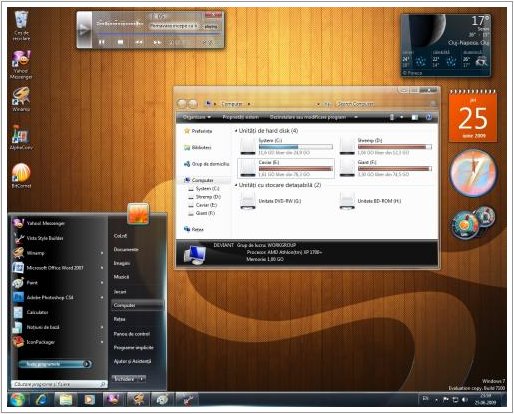This screenshot has height=414, width=514.
Task: Collapse the Unități cu stocare detașabilă group
Action: click(236, 185)
